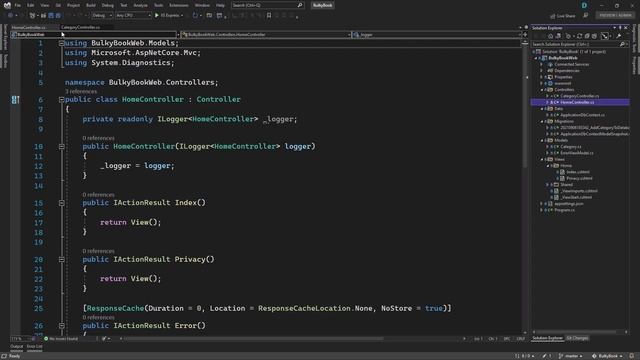Open the Error List tab at bottom
This screenshot has height=360, width=640.
coord(35,347)
